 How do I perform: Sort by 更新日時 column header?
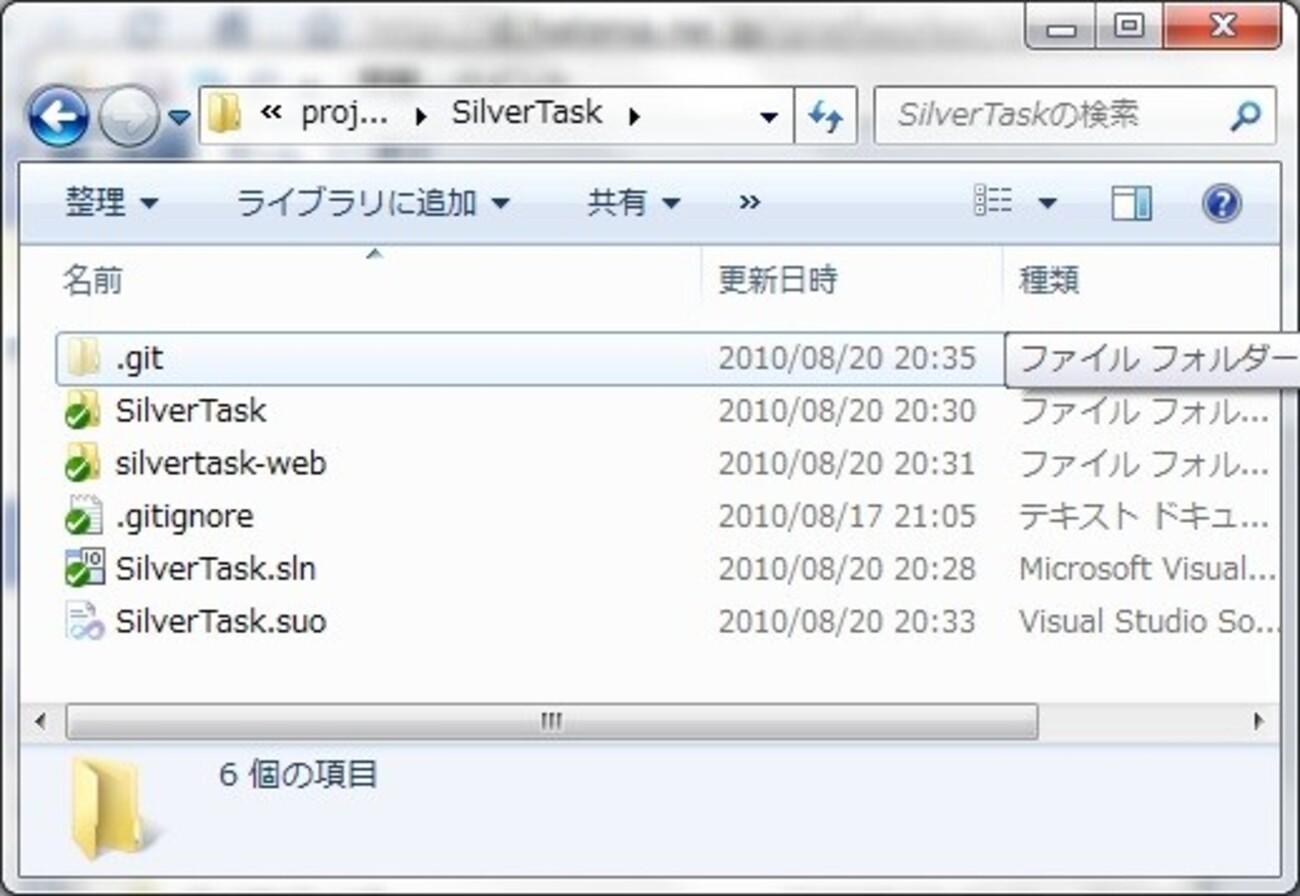click(x=852, y=280)
